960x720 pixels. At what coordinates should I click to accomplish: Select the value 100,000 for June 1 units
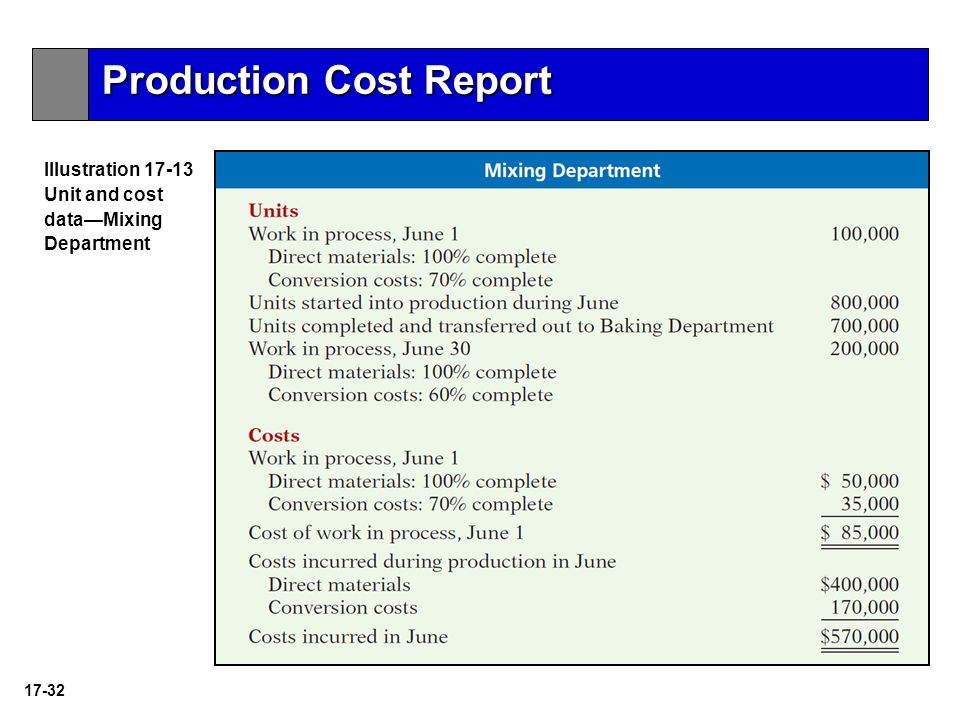(x=864, y=234)
